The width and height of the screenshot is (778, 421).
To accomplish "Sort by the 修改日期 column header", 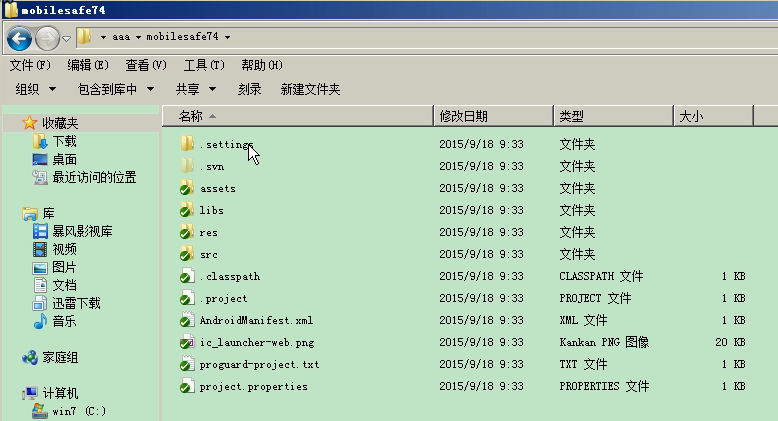I will point(493,116).
